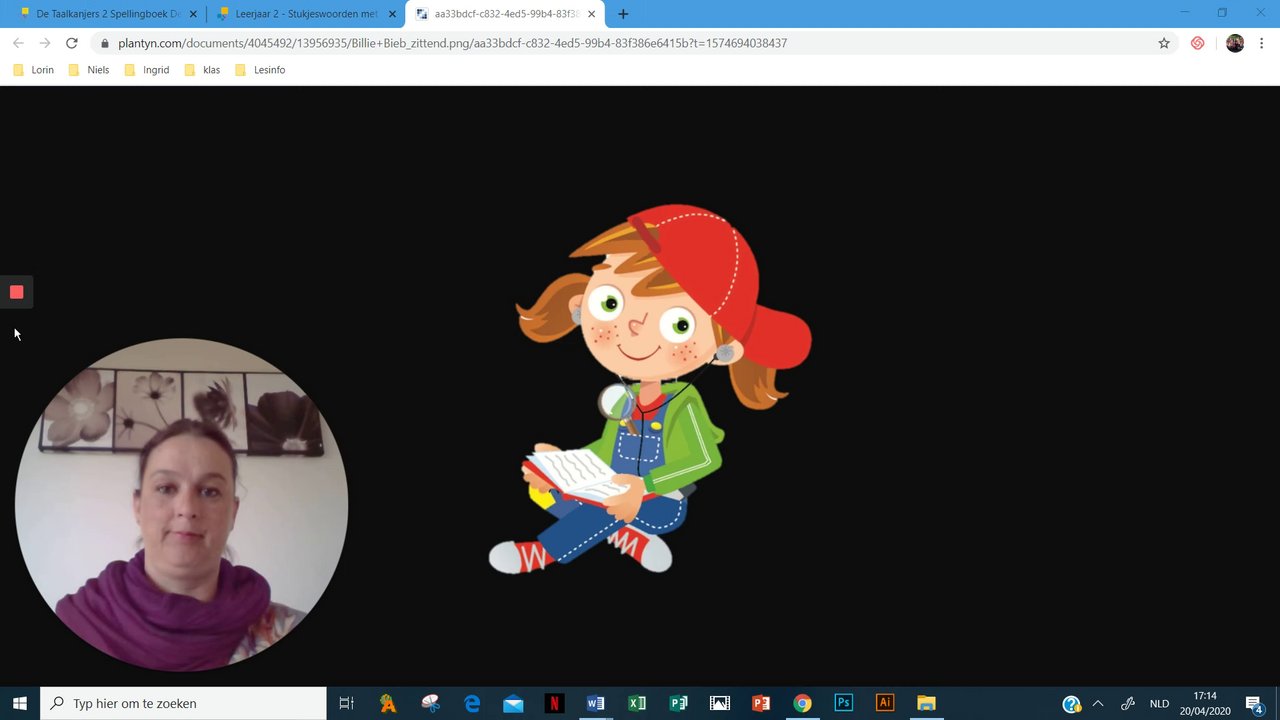Open Microsoft Excel from the taskbar
The image size is (1280, 720).
click(x=637, y=703)
